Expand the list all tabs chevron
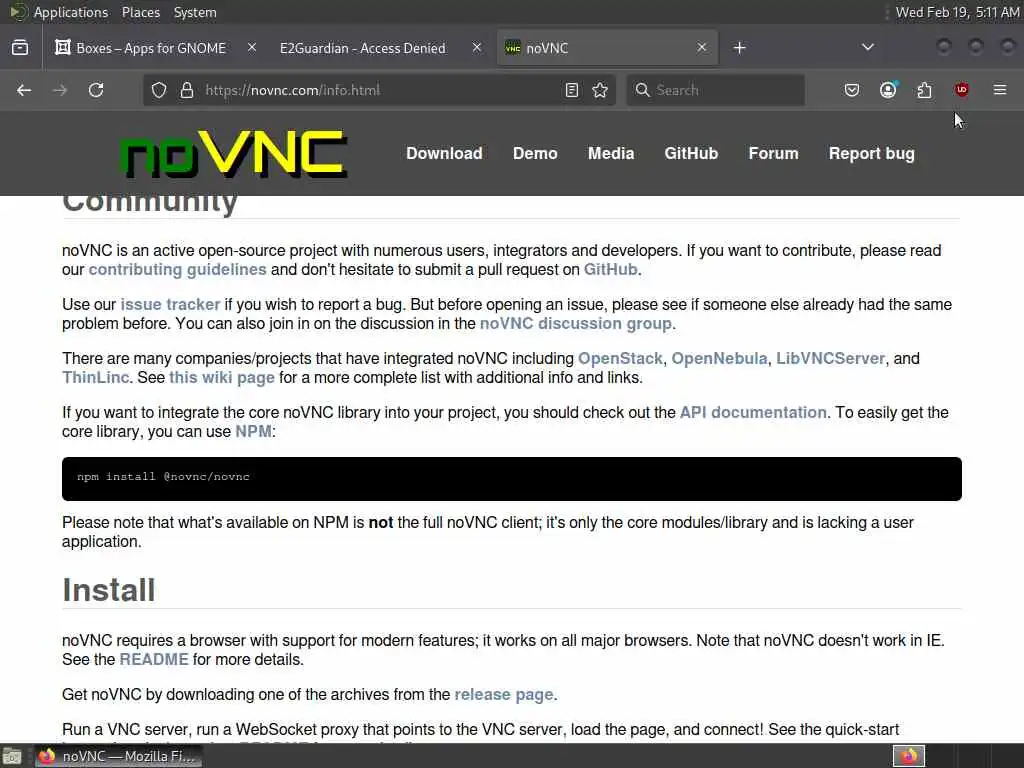 click(868, 47)
